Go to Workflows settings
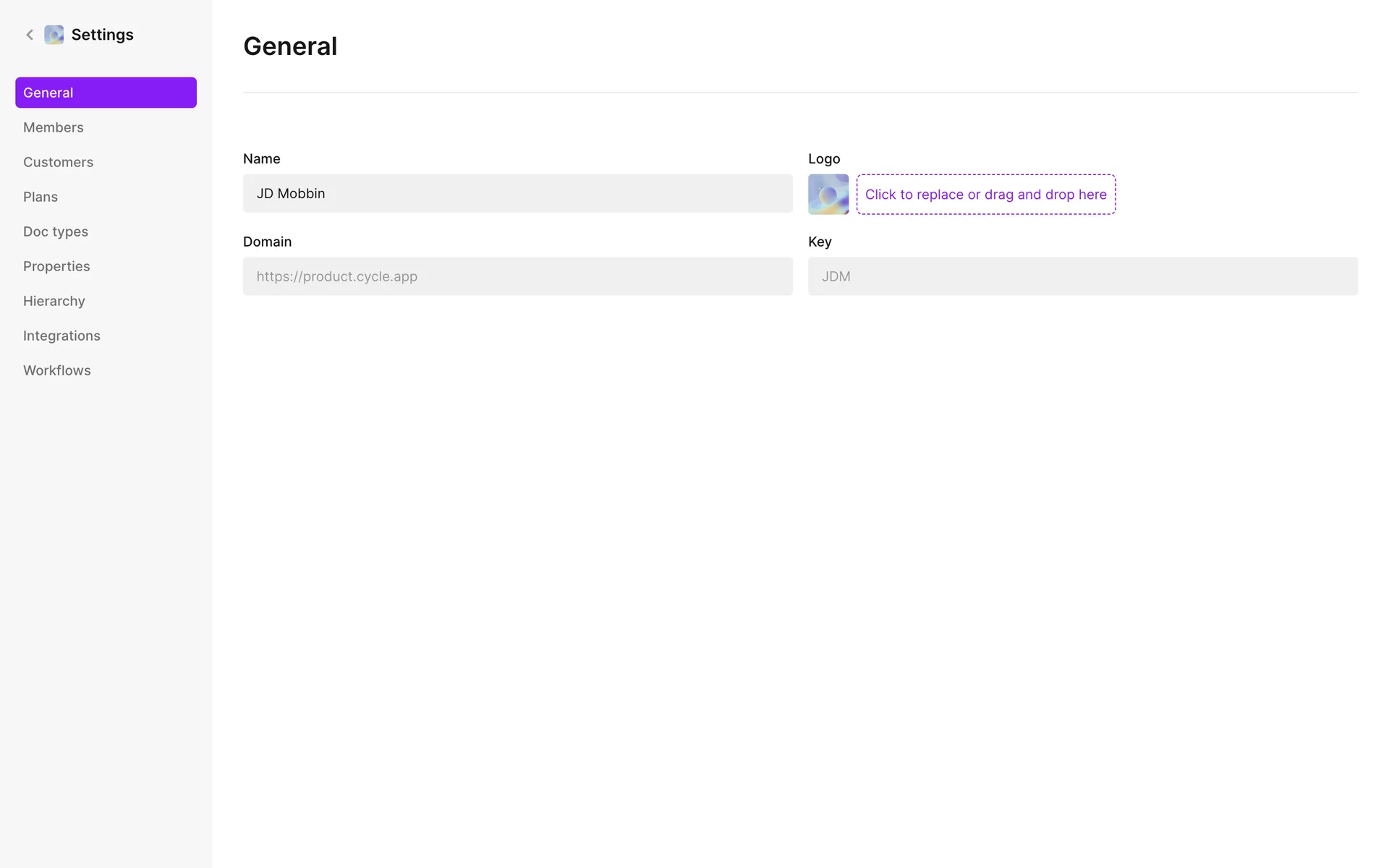This screenshot has height=868, width=1389. [x=57, y=370]
